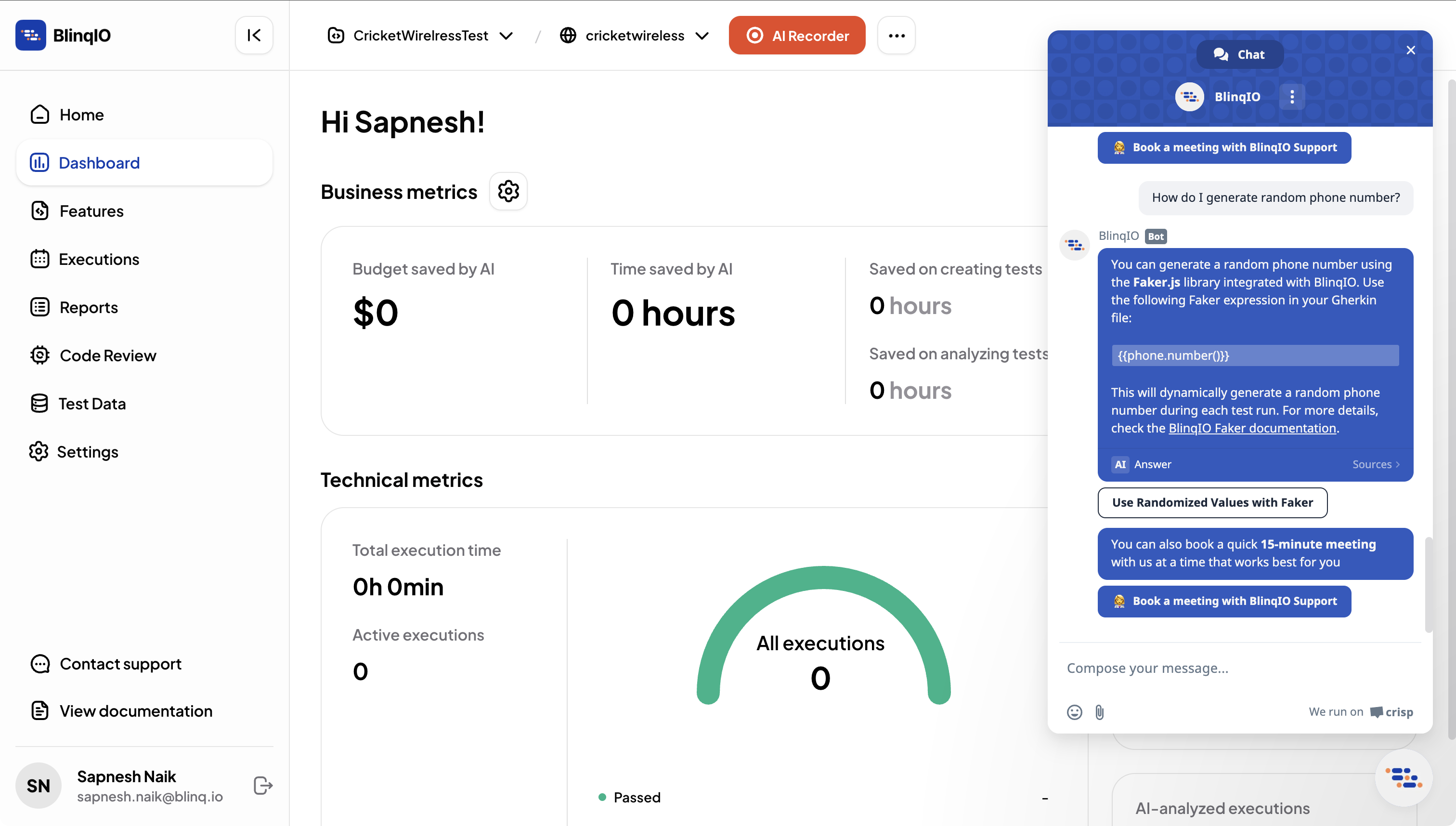This screenshot has height=826, width=1456.
Task: Click the attachment paperclip icon
Action: [1099, 711]
